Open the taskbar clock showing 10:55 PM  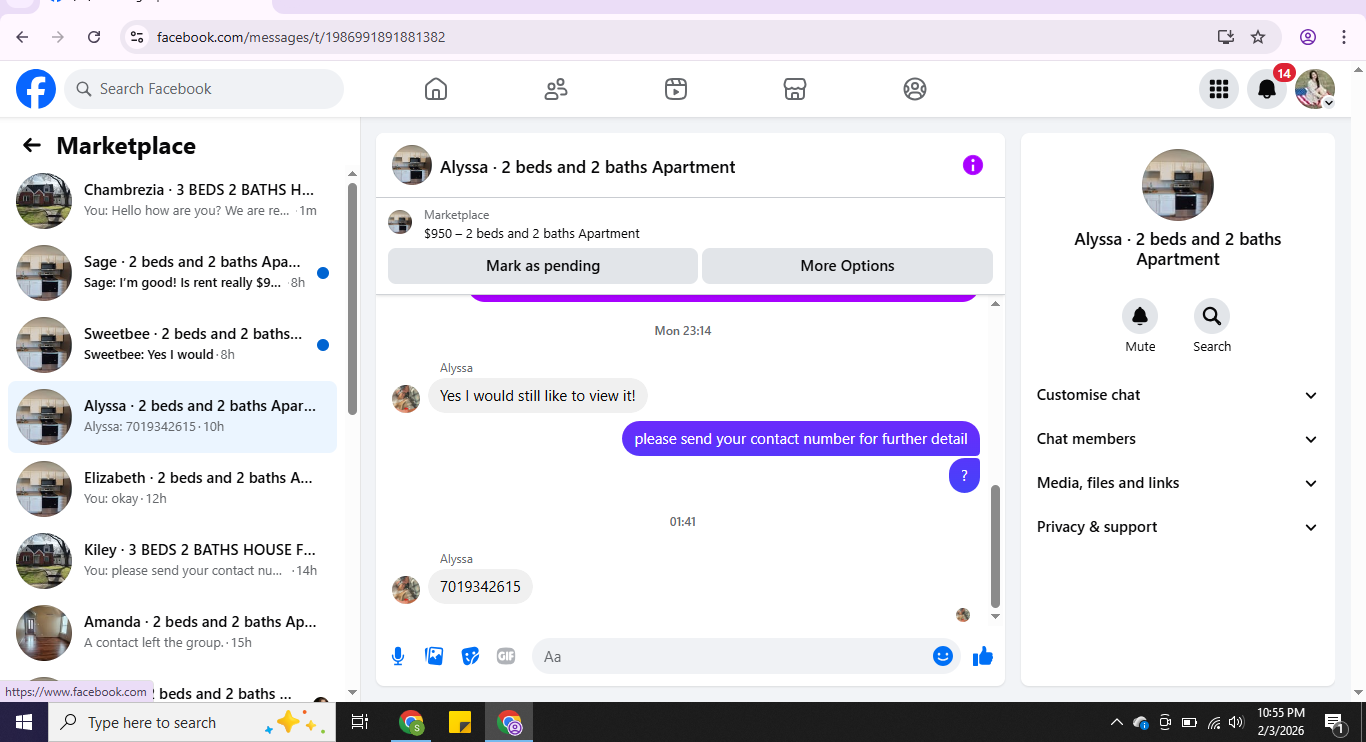point(1281,722)
